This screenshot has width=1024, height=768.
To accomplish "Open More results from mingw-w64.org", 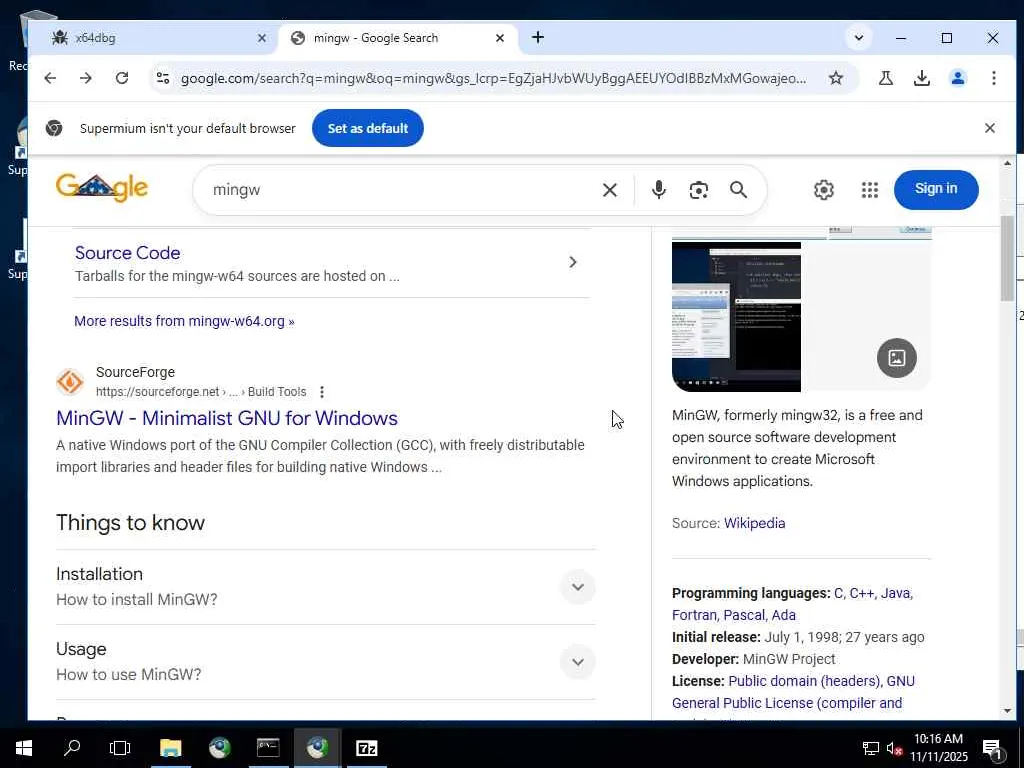I will pos(184,321).
